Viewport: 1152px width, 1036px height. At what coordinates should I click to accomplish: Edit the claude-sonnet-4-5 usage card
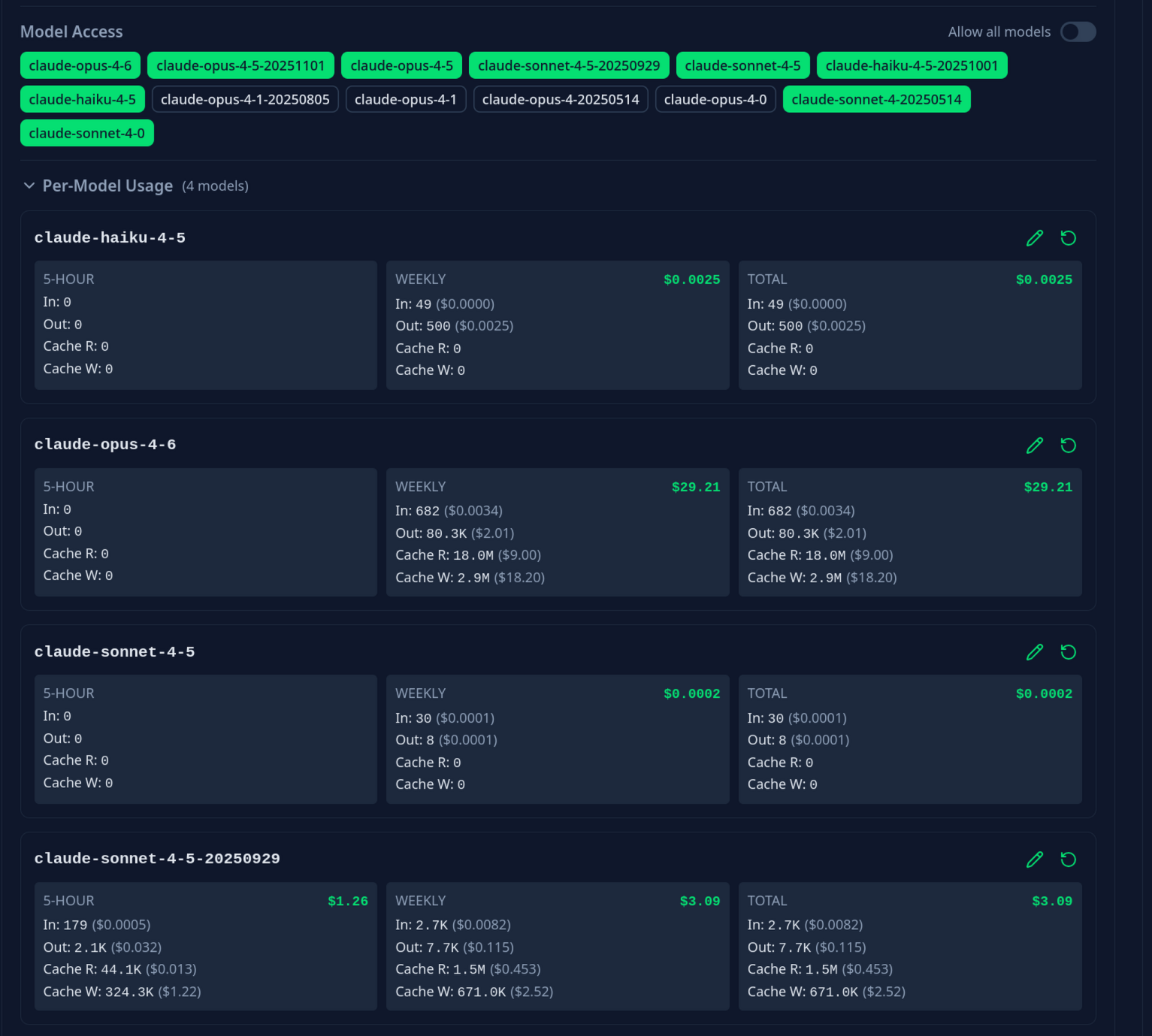[1035, 652]
